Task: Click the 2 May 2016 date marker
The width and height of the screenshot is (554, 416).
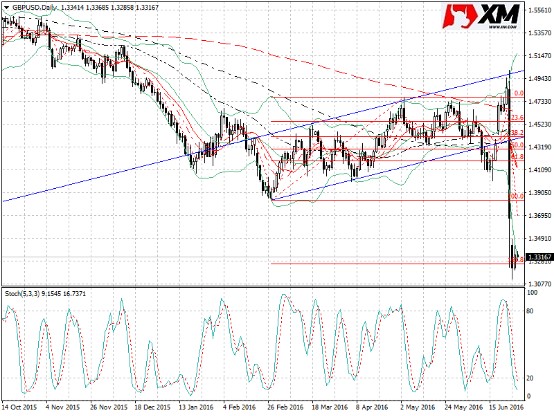Action: tap(418, 407)
